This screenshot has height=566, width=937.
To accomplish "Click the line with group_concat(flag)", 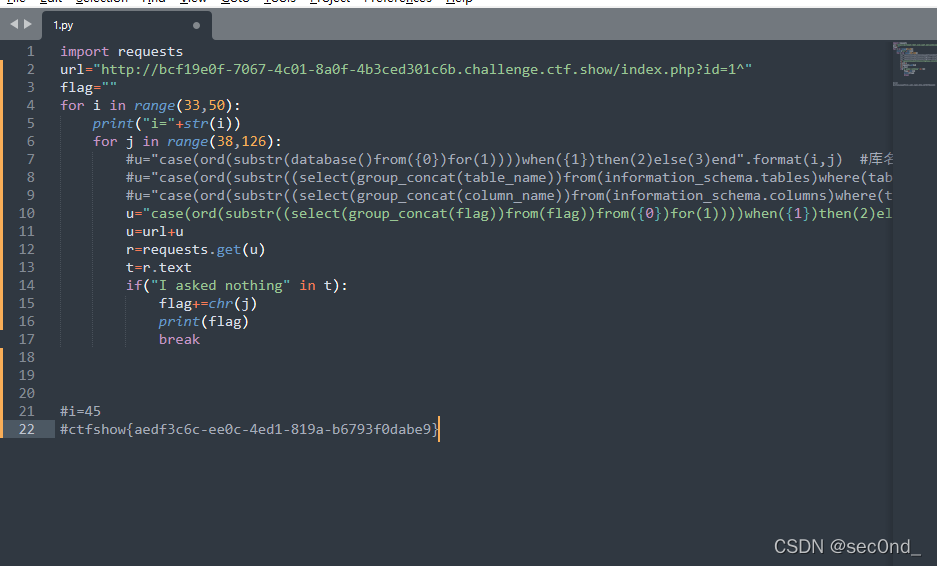I will [x=509, y=213].
